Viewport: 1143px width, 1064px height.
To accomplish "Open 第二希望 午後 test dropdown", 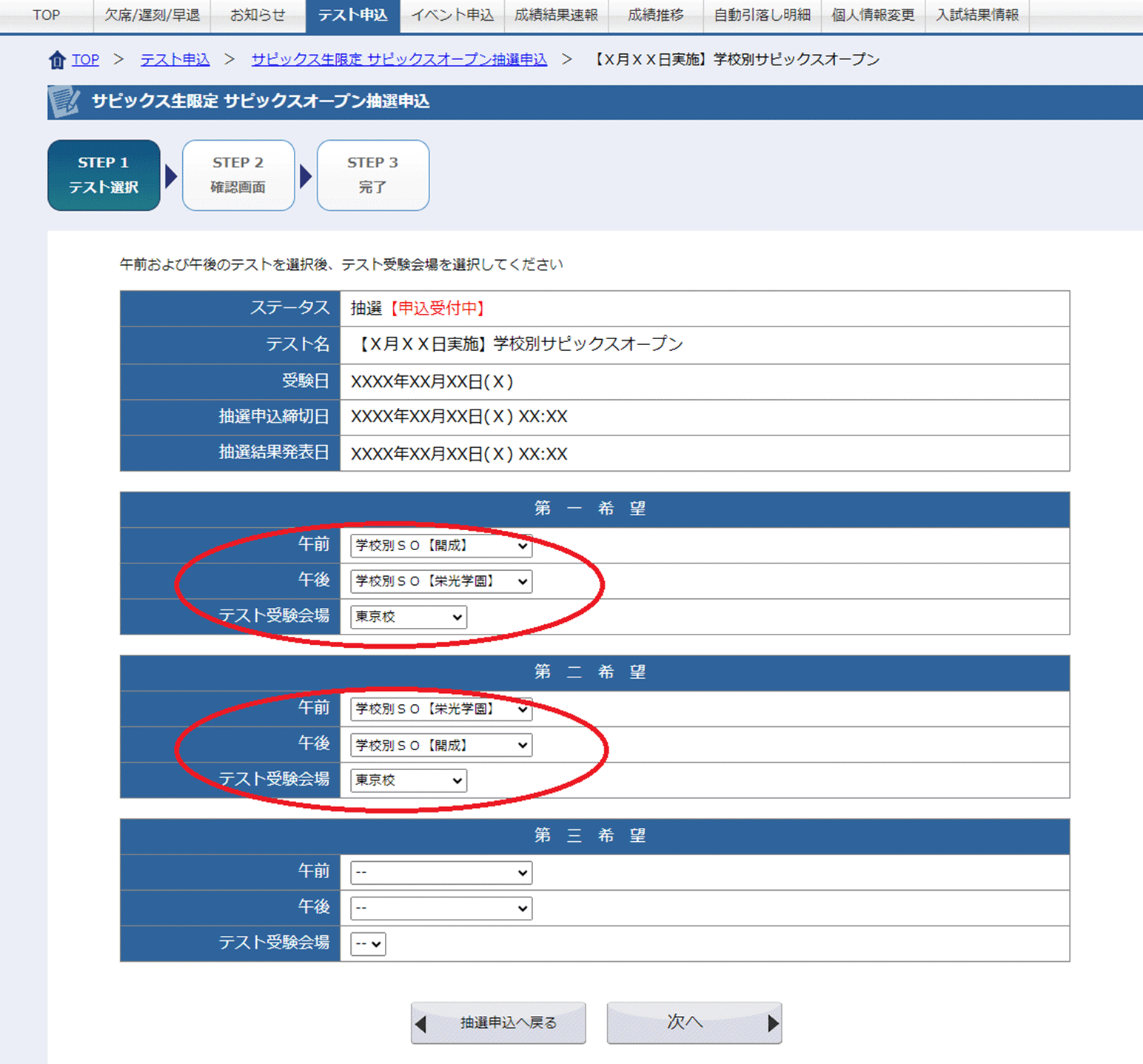I will coord(441,745).
